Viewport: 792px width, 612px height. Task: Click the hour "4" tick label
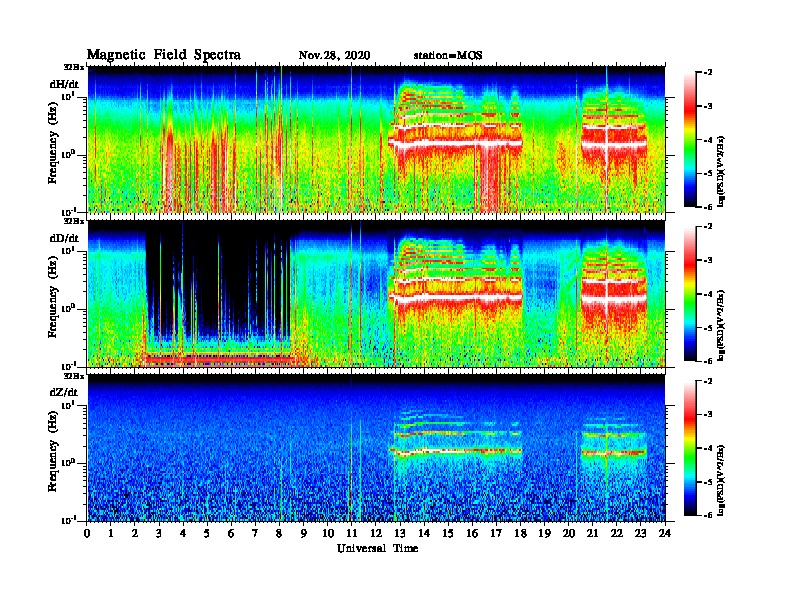click(x=183, y=533)
